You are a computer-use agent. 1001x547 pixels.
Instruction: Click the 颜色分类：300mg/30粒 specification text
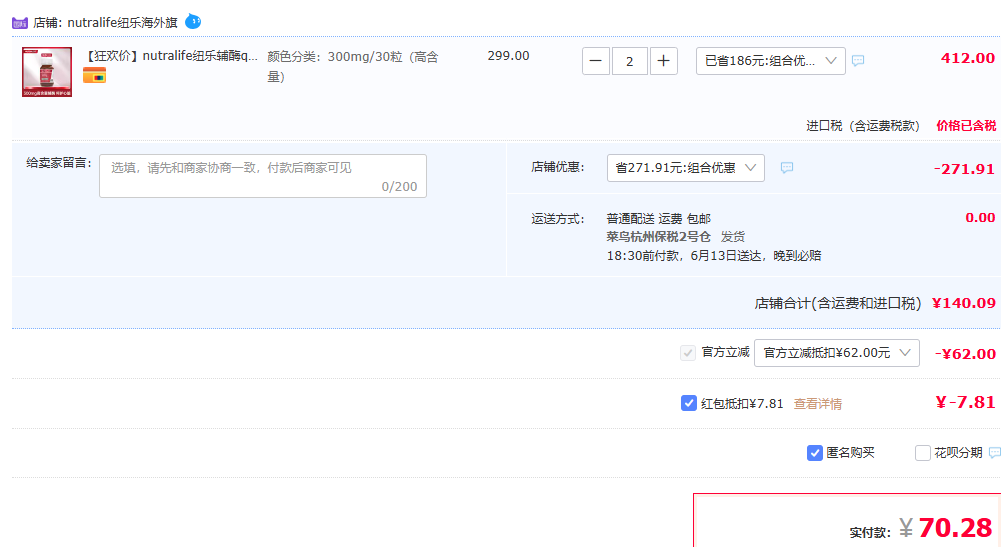coord(352,66)
